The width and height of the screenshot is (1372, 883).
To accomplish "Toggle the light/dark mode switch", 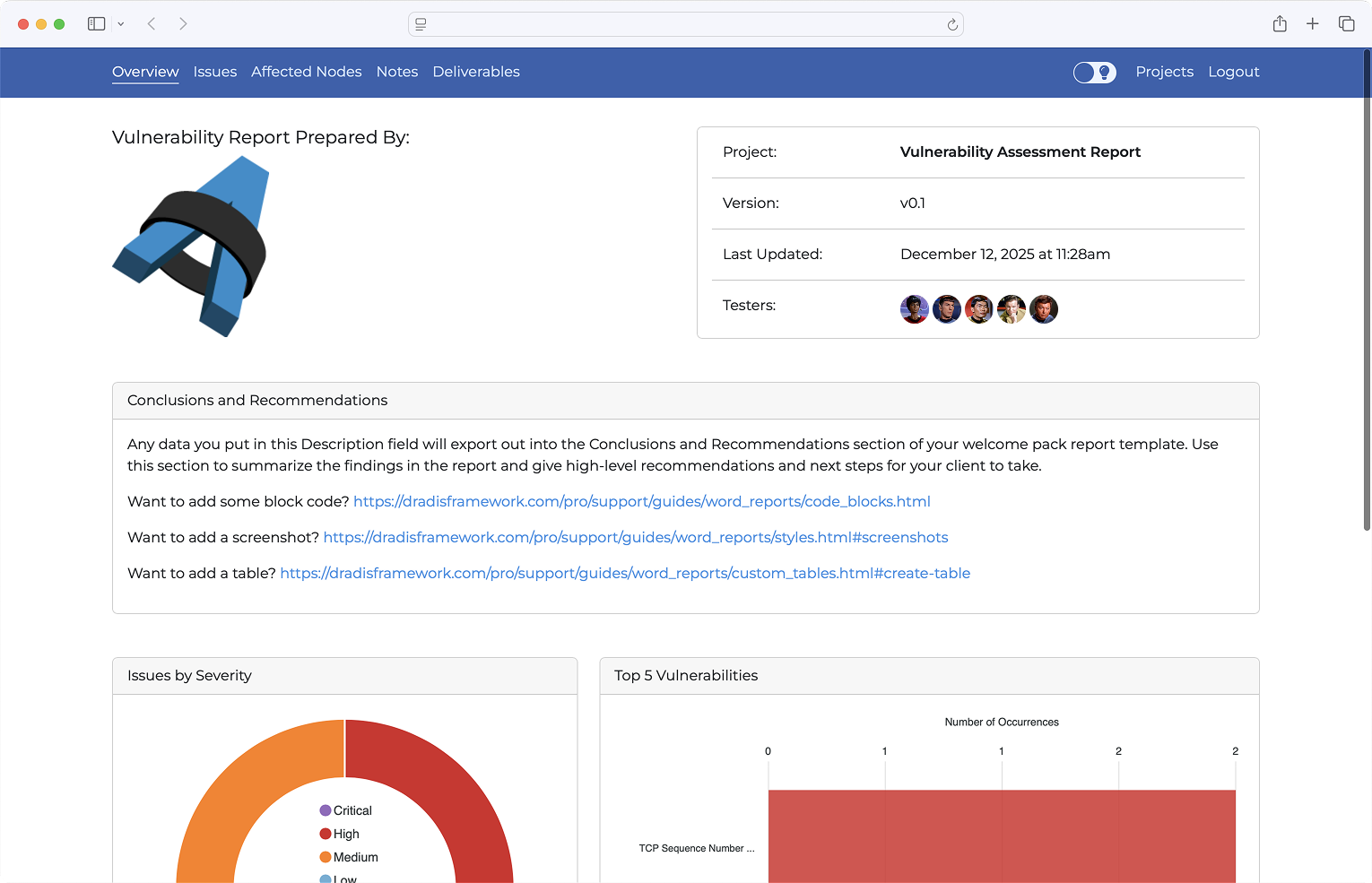I will [1095, 73].
